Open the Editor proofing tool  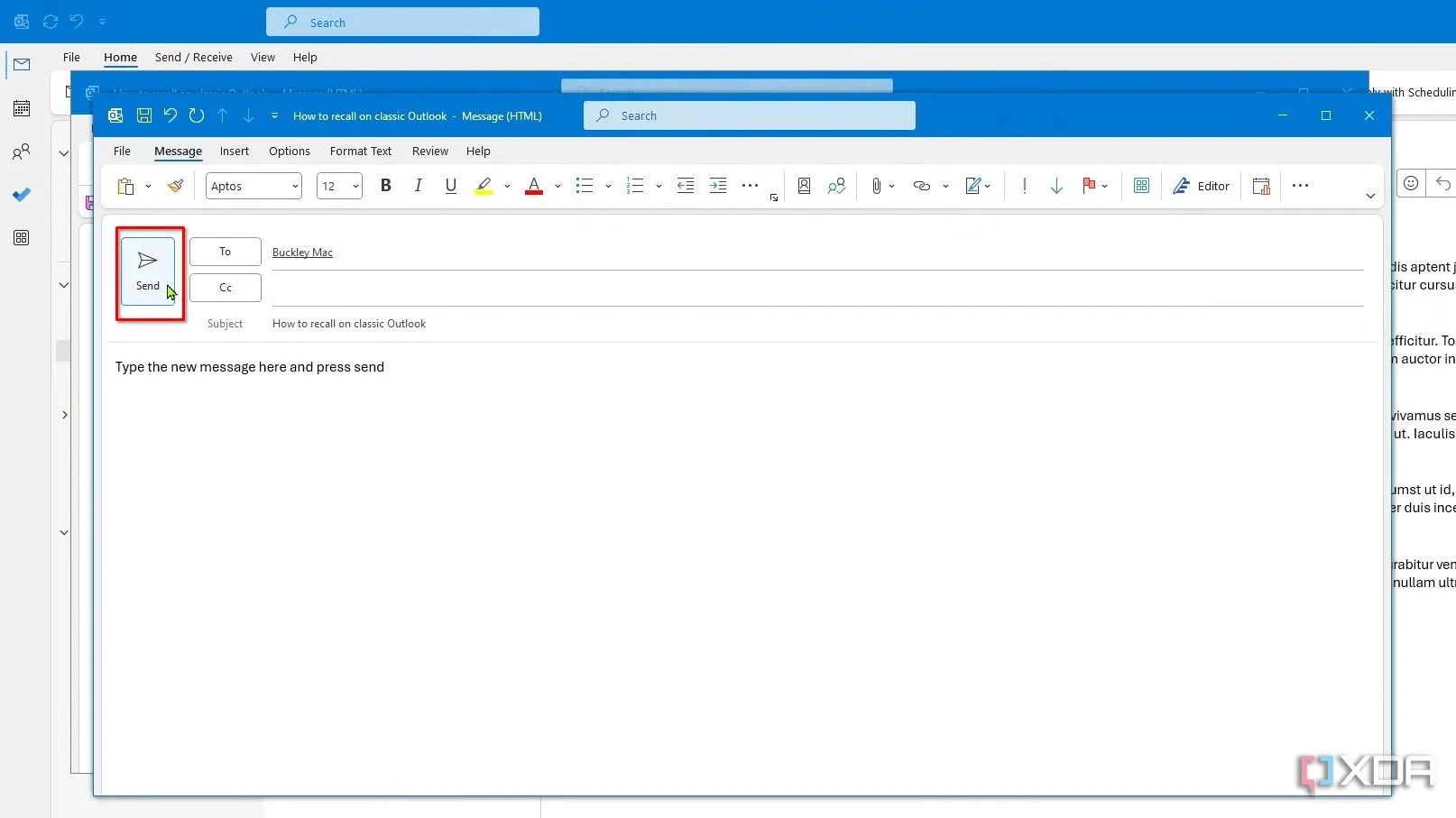(x=1201, y=186)
